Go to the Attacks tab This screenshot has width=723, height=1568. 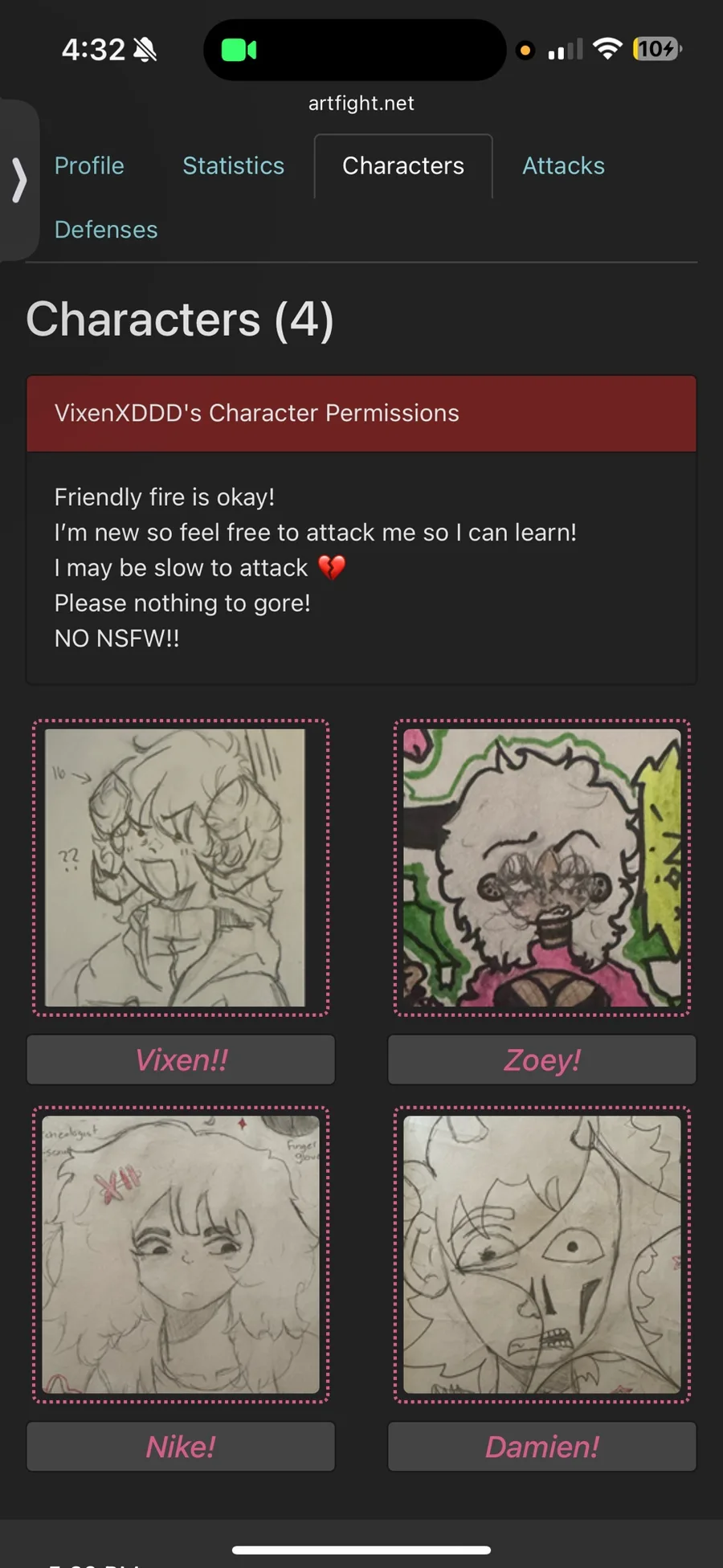pos(563,165)
